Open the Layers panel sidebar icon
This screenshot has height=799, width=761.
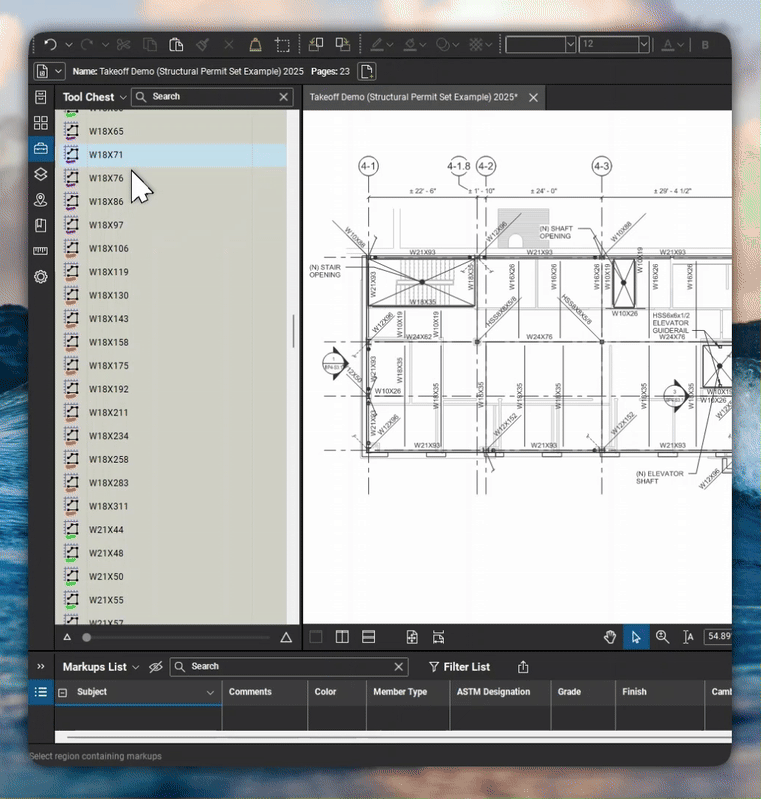coord(41,174)
